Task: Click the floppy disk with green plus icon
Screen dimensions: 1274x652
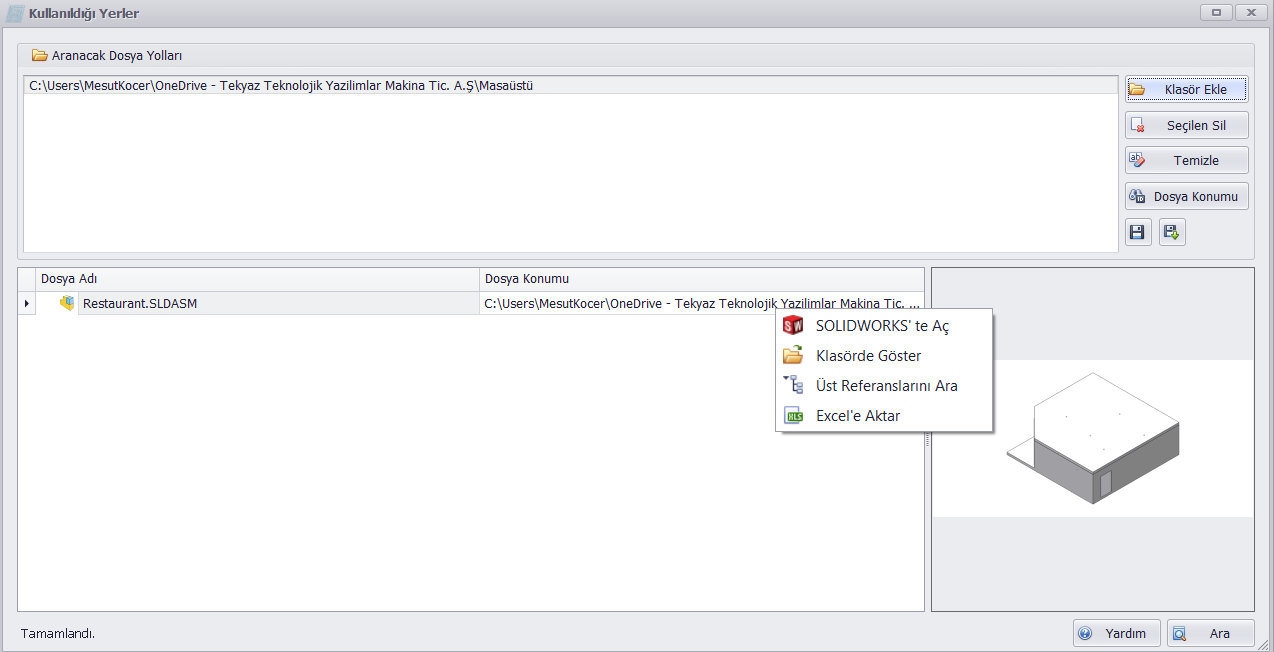Action: (1172, 232)
